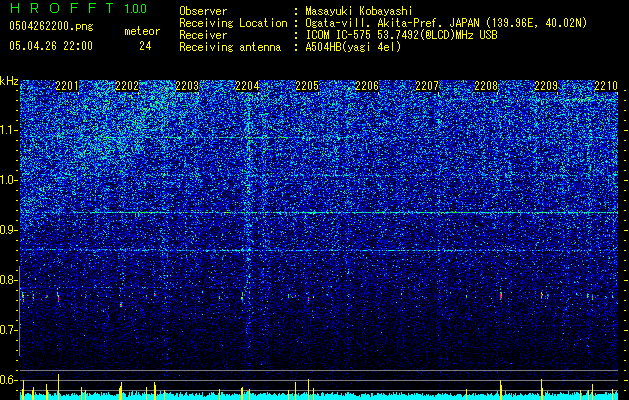Click the 2202 time marker

(127, 86)
